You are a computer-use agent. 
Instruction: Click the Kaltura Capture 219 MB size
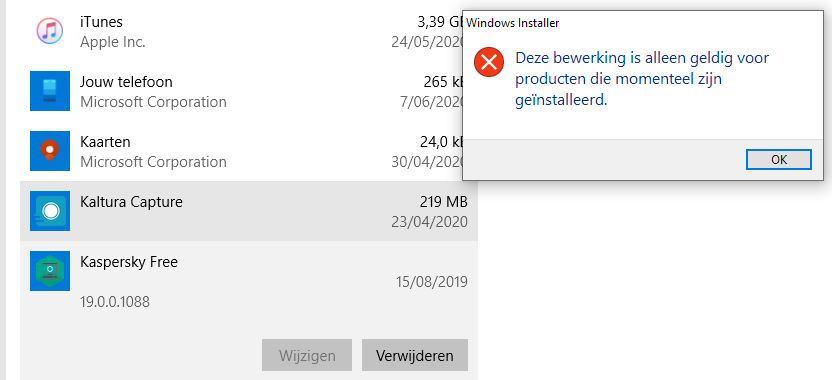tap(443, 202)
